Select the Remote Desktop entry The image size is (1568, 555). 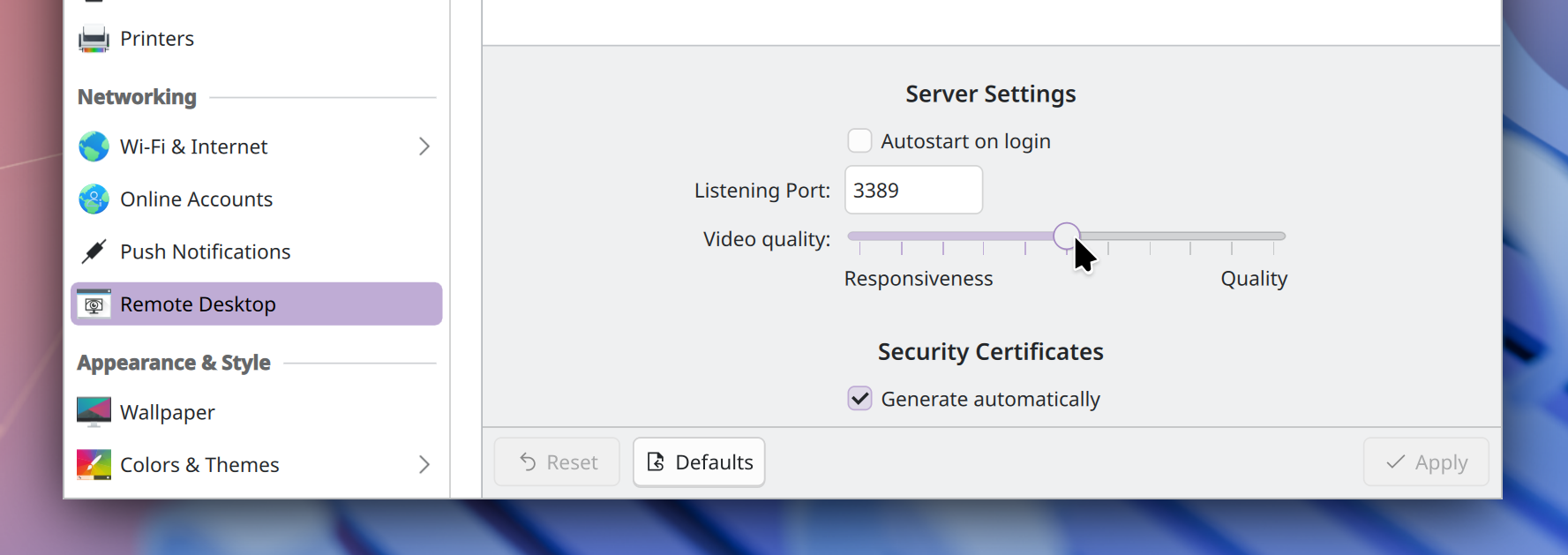pyautogui.click(x=256, y=304)
